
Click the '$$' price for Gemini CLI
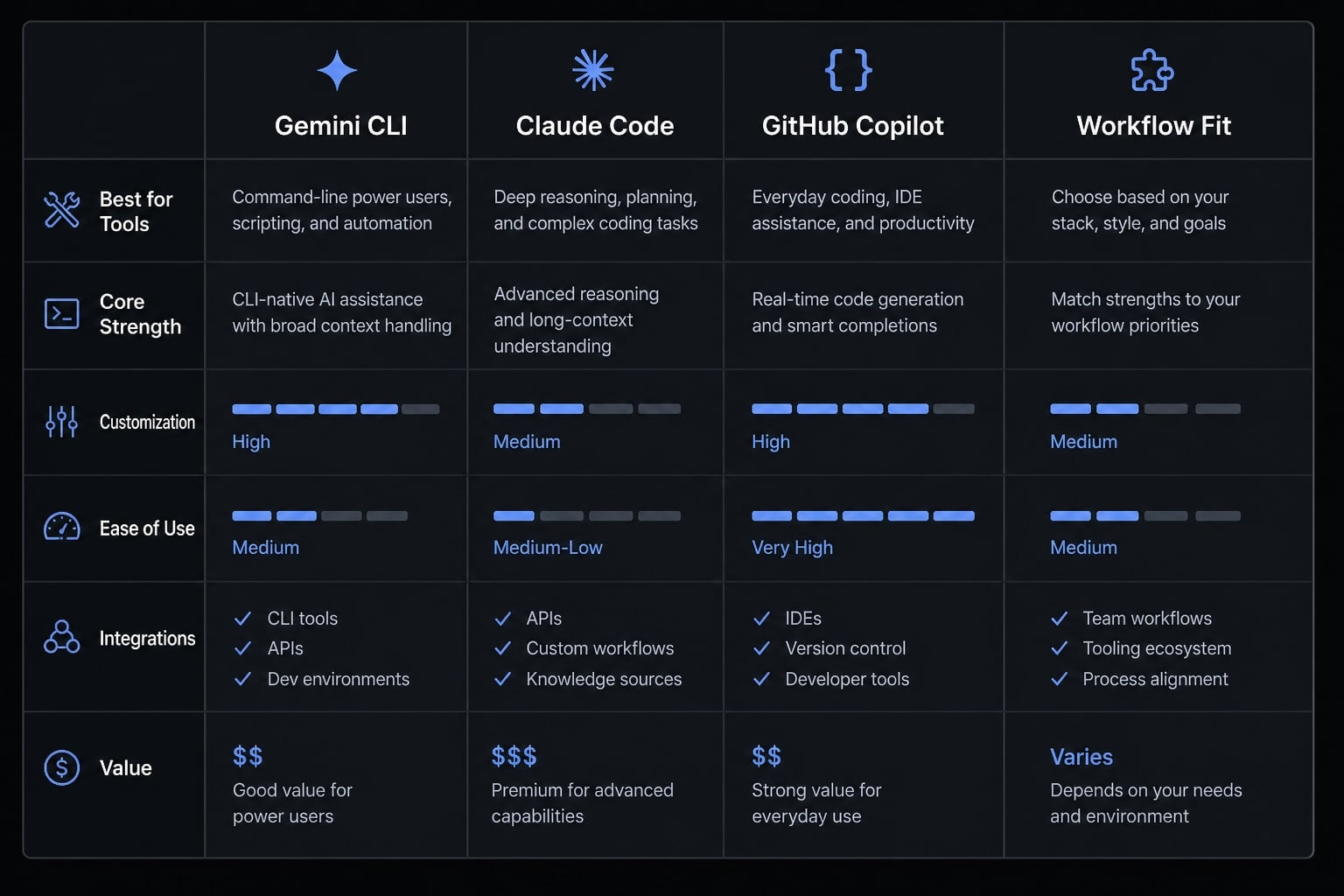(248, 756)
